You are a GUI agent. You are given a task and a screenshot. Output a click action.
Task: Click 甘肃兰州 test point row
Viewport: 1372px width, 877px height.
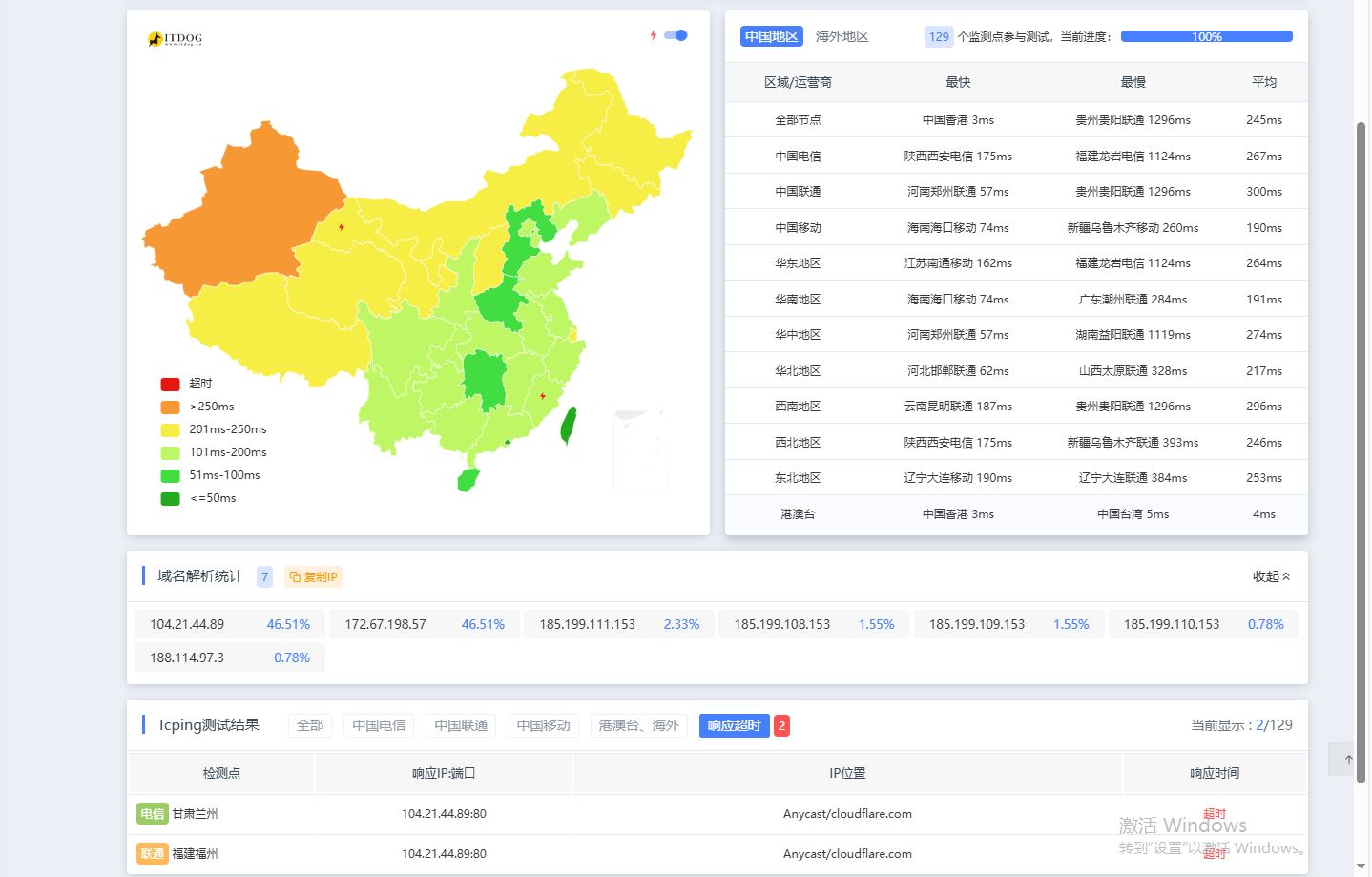(717, 814)
